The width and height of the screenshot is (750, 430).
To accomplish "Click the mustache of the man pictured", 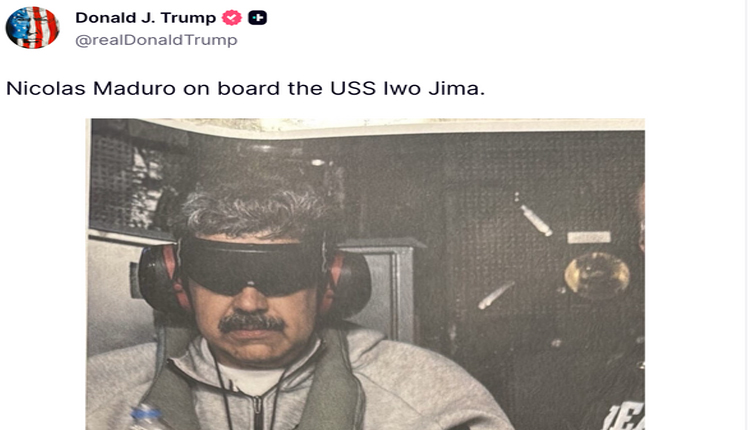I will point(252,323).
